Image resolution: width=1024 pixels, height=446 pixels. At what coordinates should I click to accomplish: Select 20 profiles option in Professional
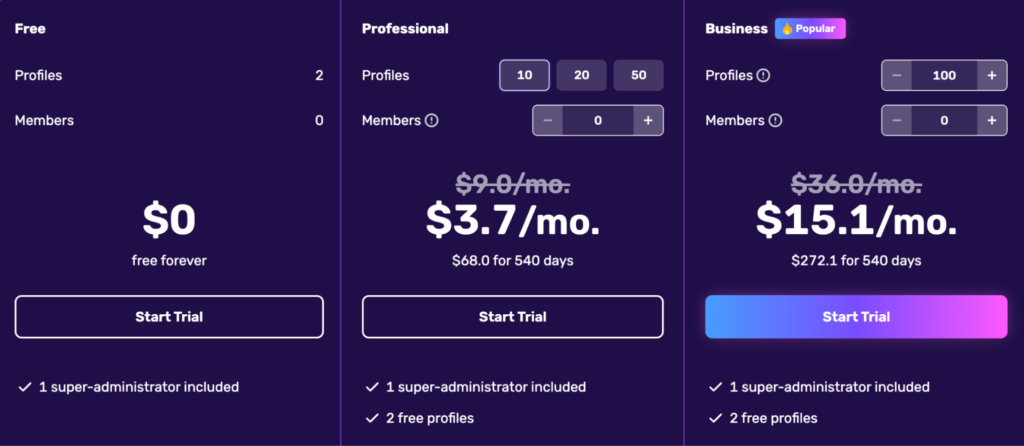(581, 76)
